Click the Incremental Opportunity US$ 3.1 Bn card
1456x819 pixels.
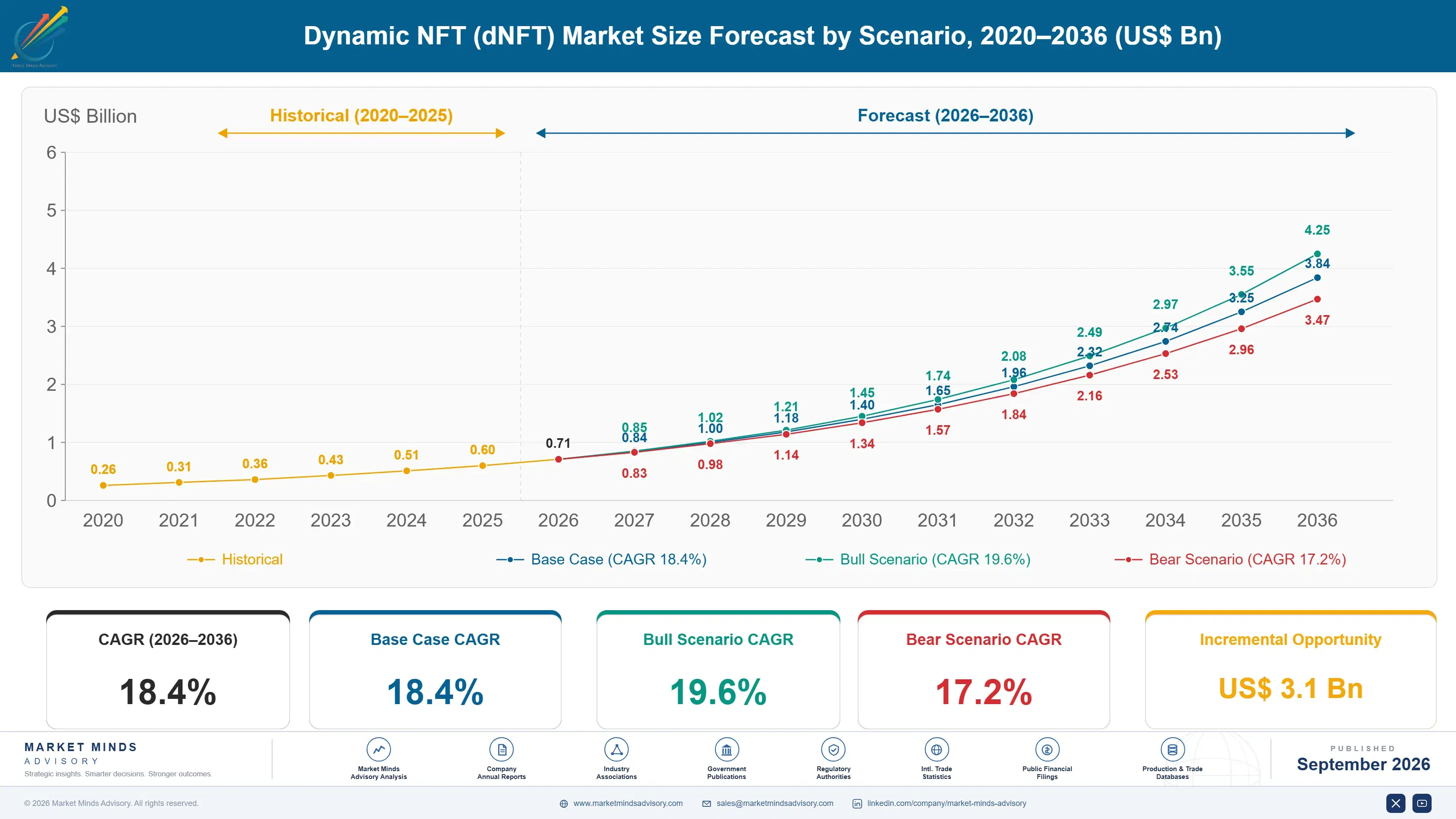pyautogui.click(x=1291, y=670)
